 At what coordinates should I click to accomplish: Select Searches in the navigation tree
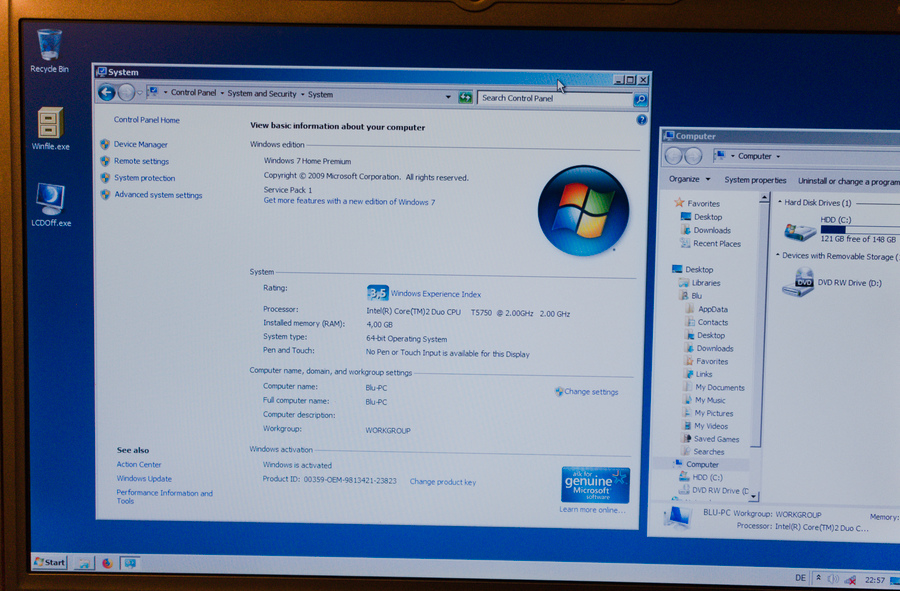point(708,452)
